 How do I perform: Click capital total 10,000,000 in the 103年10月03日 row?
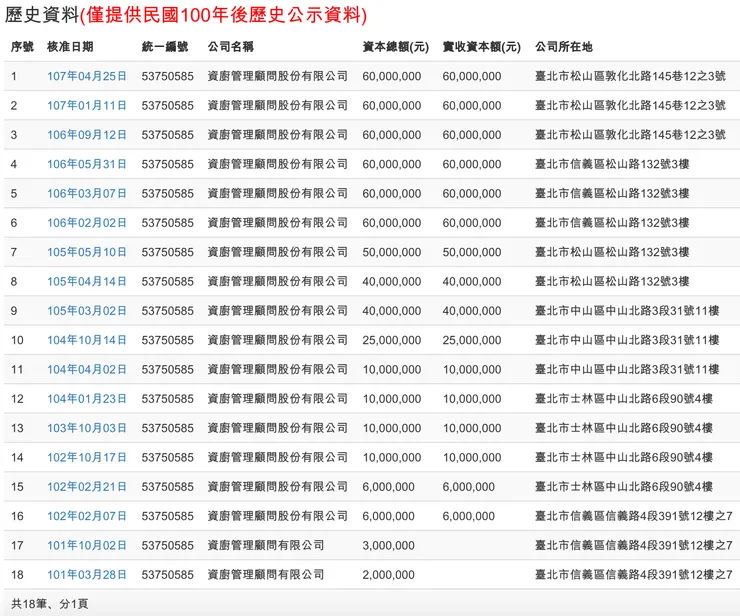point(392,428)
